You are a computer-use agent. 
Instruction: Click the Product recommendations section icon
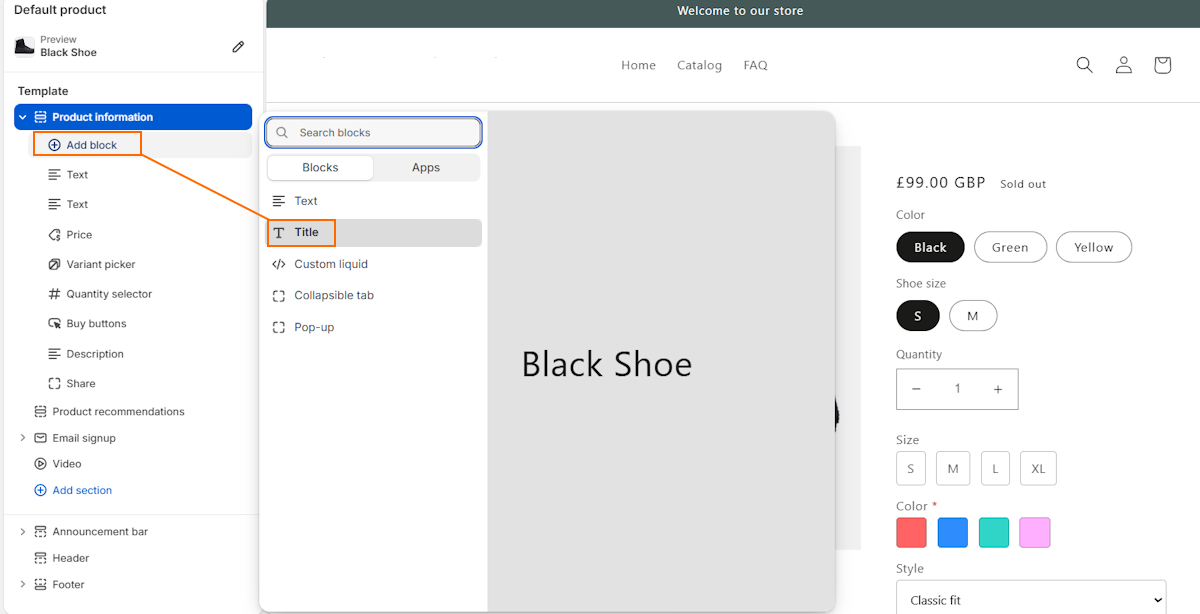[41, 411]
